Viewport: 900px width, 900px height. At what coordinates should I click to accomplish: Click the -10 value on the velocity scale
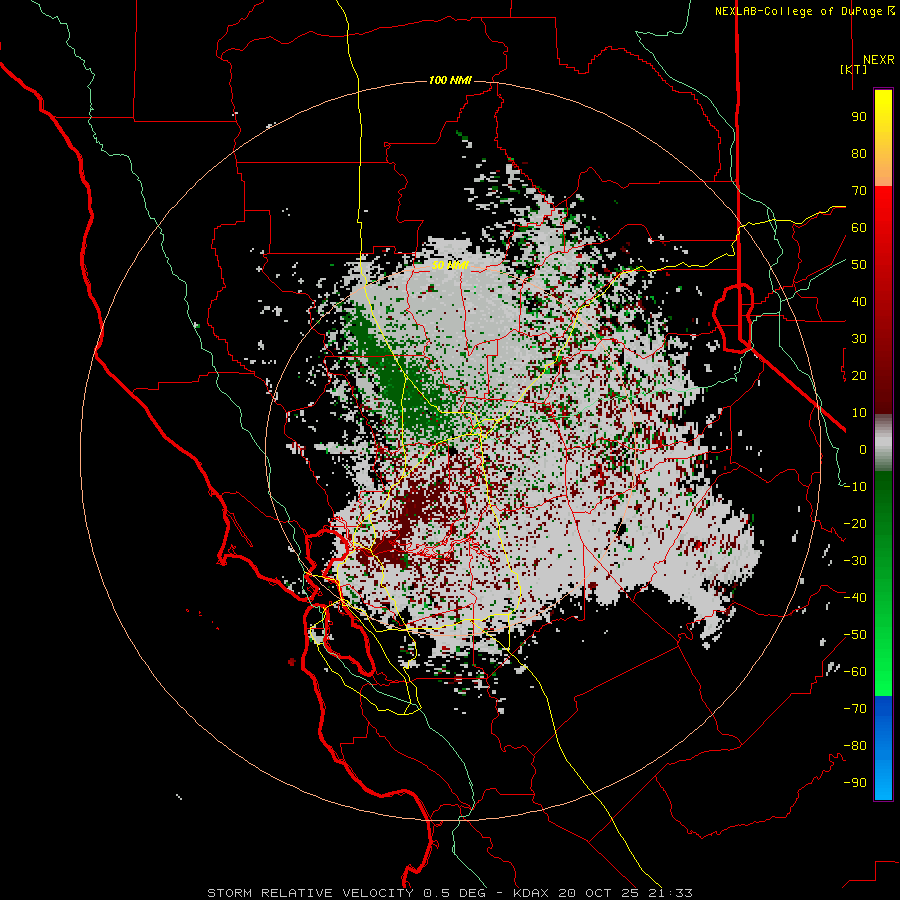[x=855, y=487]
